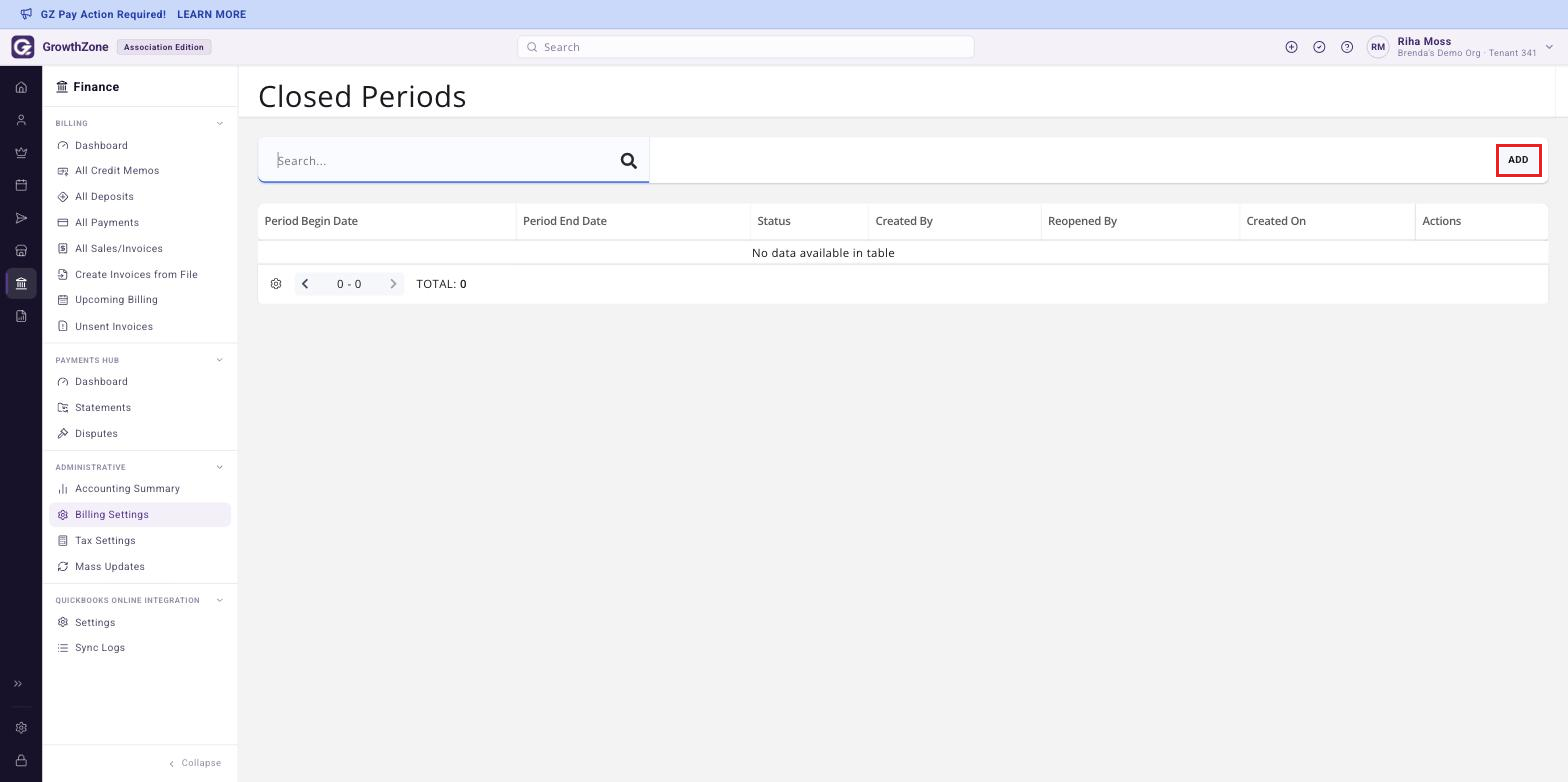The image size is (1568, 782).
Task: Open table settings gear below the grid
Action: pos(276,284)
